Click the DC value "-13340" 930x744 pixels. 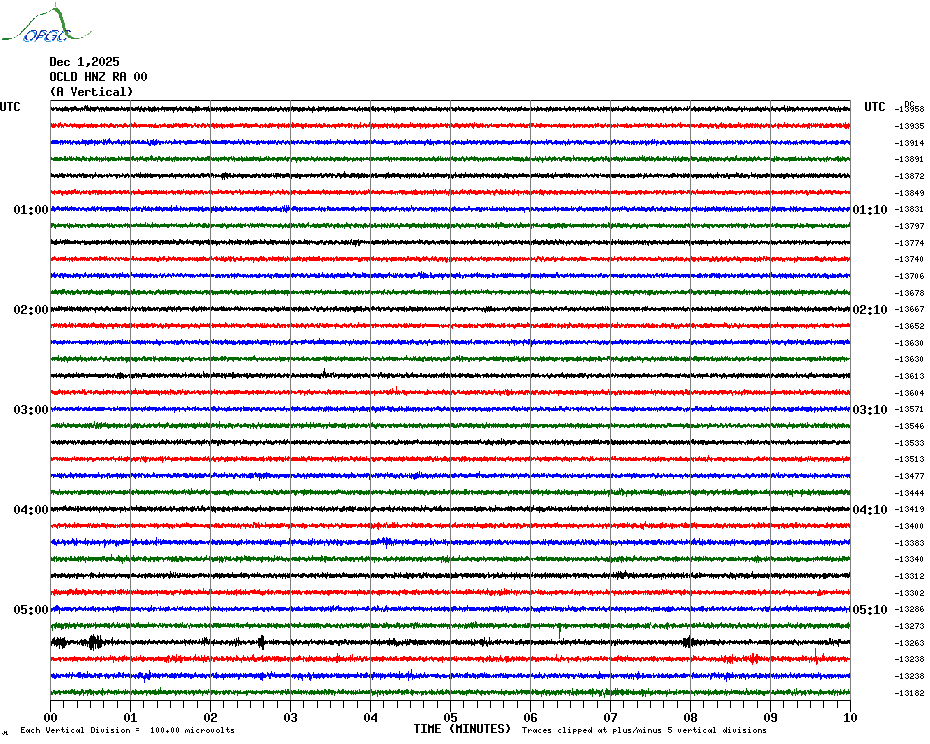pyautogui.click(x=909, y=559)
